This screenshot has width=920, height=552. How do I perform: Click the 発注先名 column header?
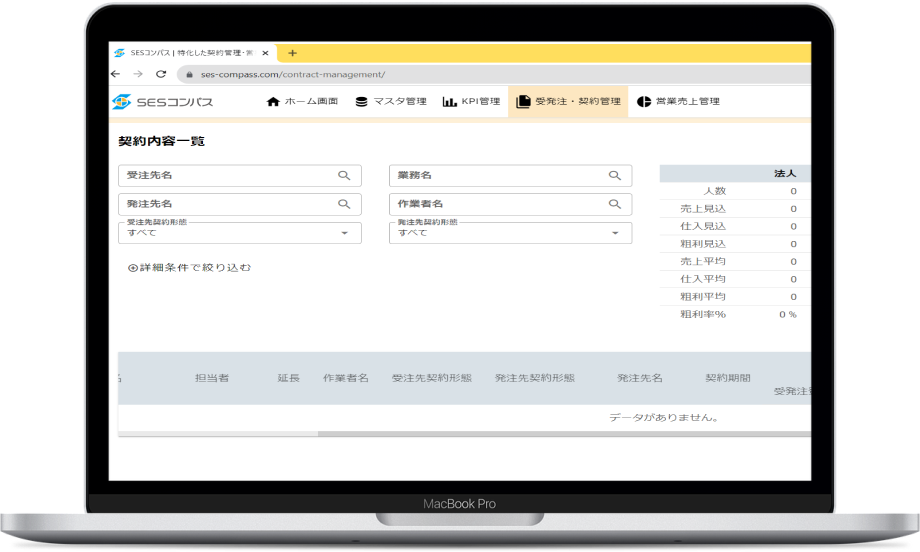(640, 378)
